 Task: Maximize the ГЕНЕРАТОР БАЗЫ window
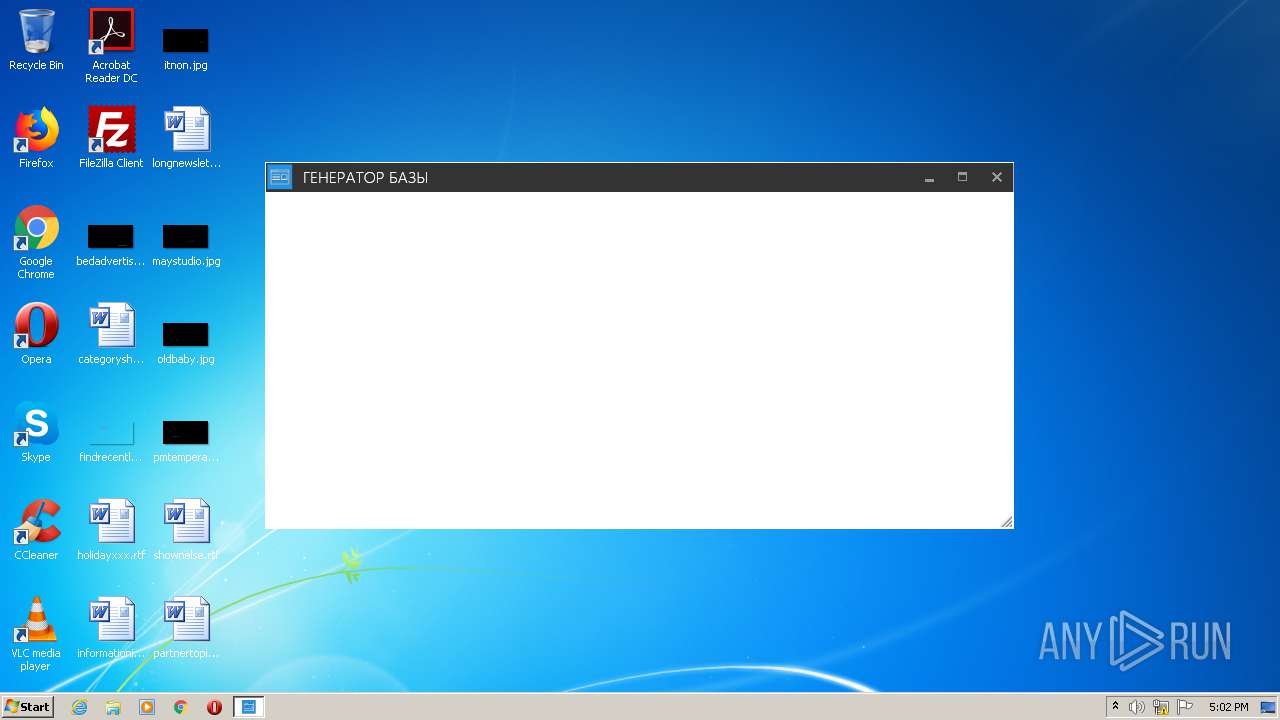pos(962,177)
